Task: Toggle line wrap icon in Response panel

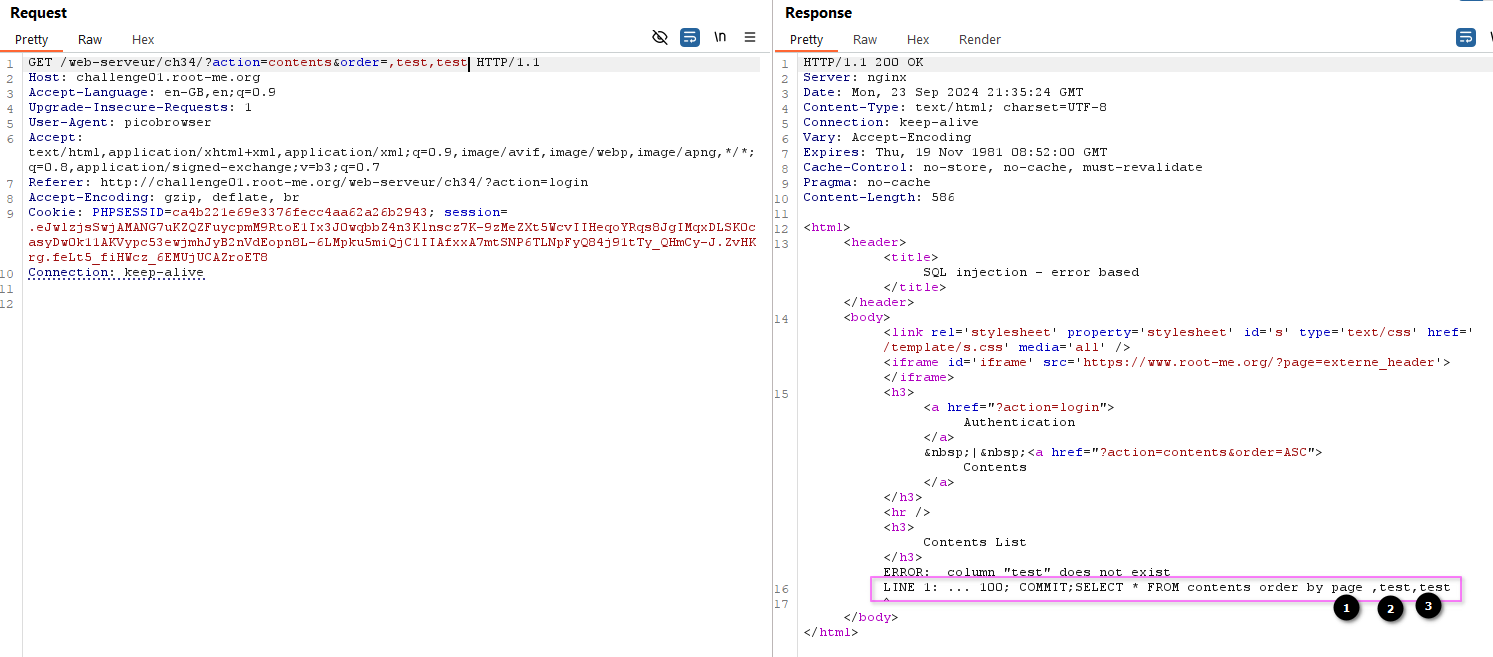Action: click(x=1465, y=38)
